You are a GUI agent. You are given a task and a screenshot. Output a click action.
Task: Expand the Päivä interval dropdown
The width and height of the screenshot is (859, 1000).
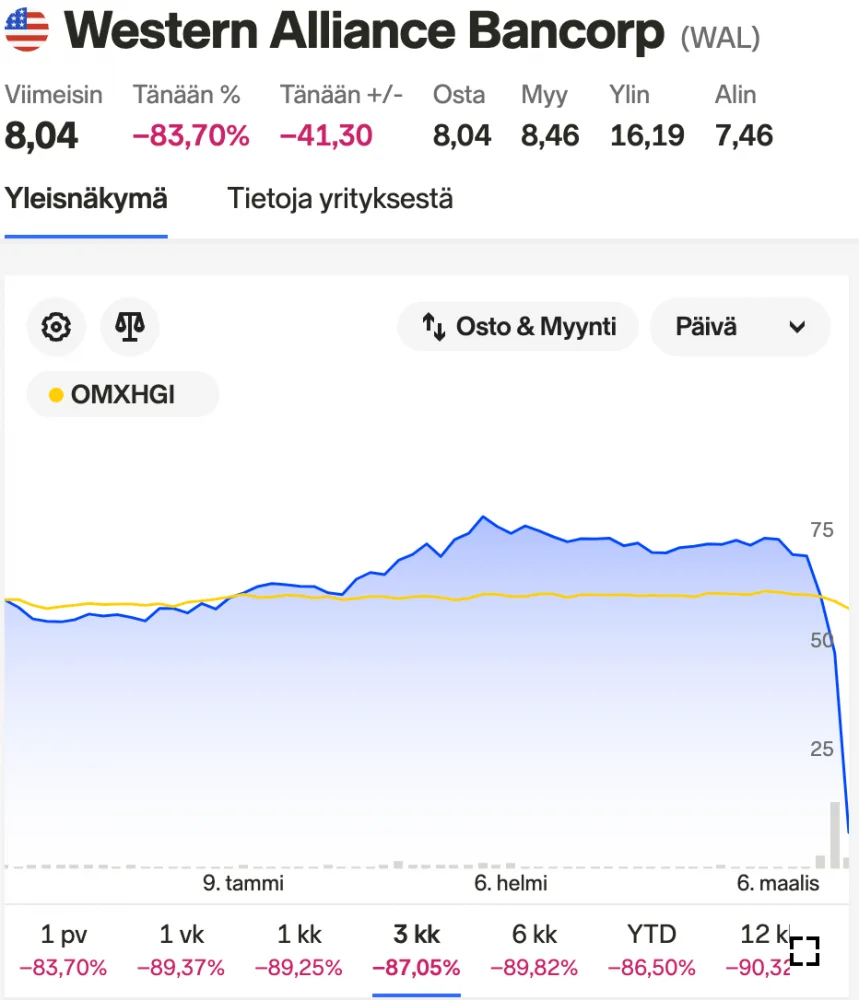(x=739, y=327)
